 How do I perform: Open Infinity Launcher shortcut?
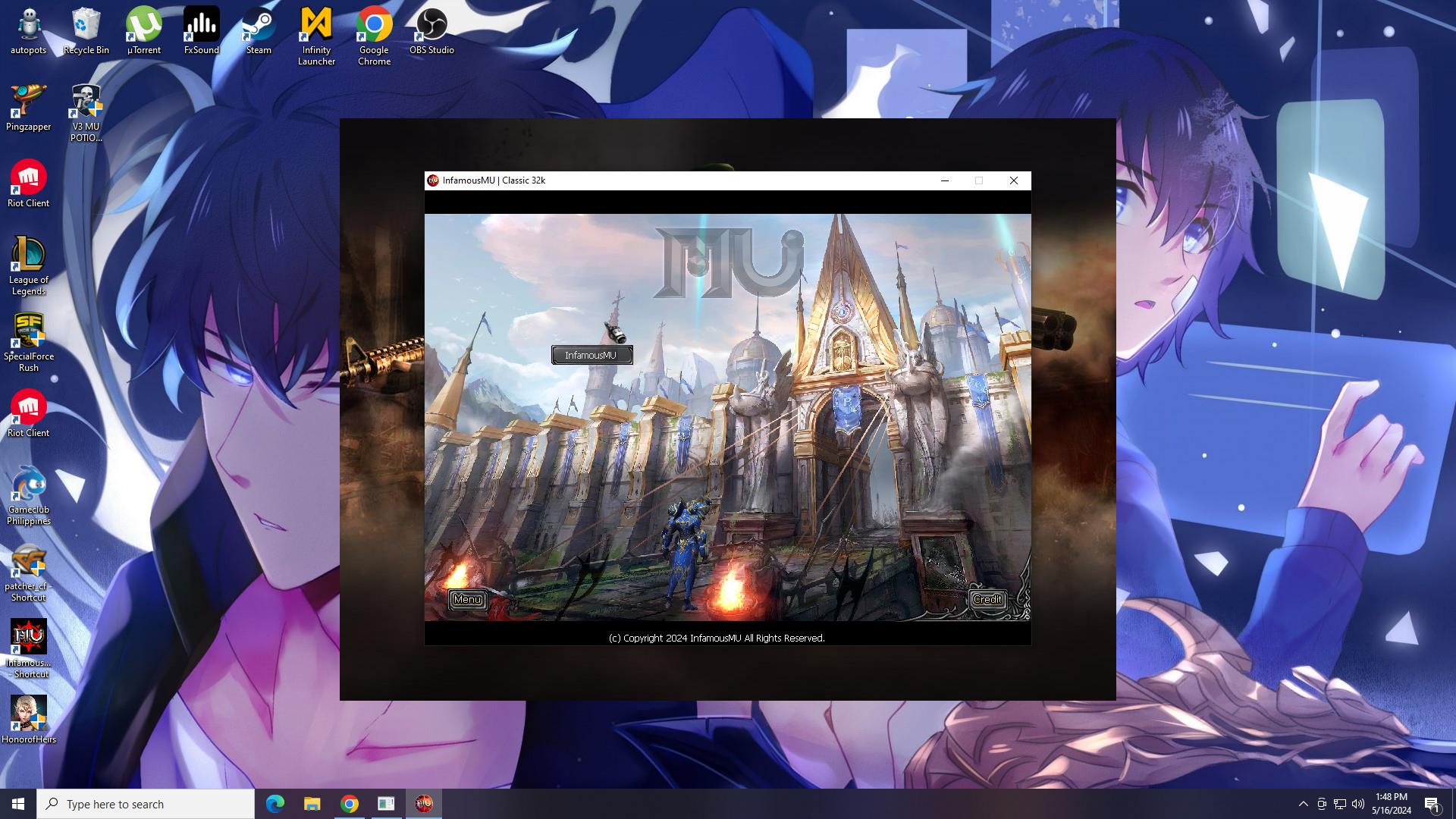point(316,36)
